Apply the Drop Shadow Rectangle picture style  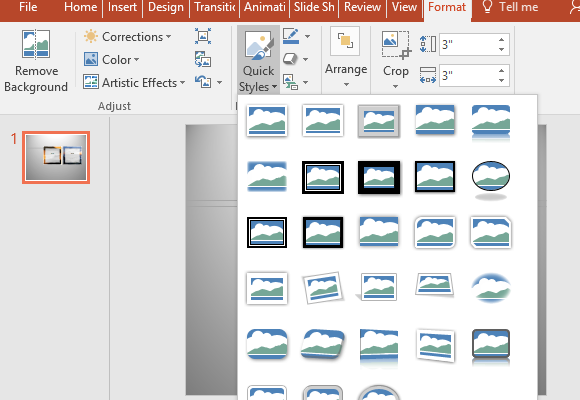click(x=435, y=120)
